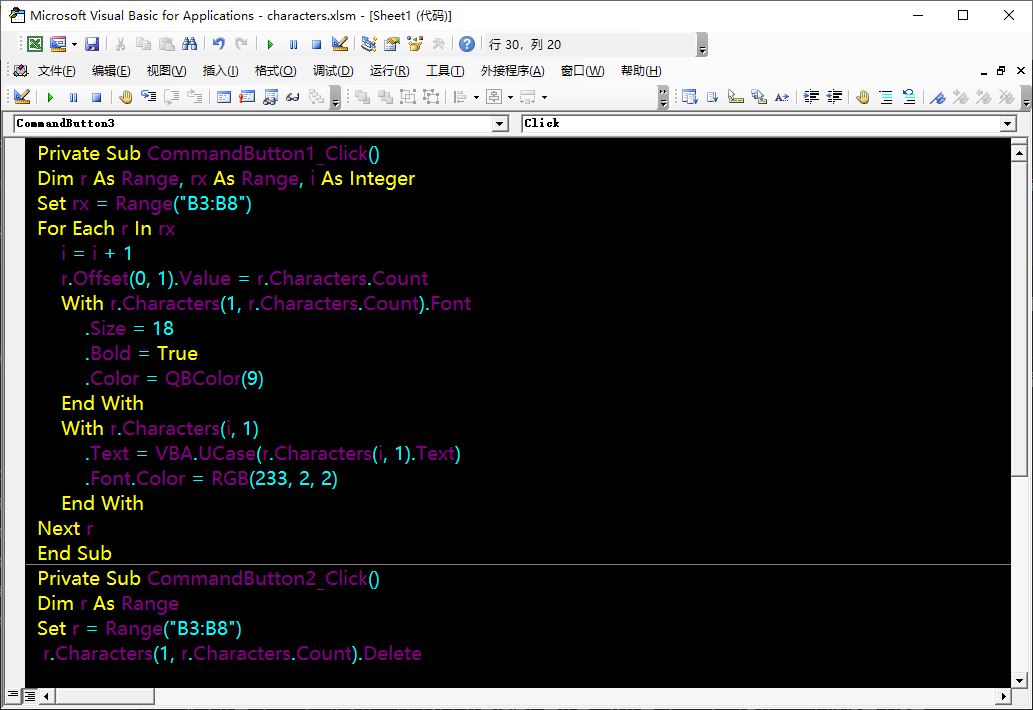
Task: Open Find with the binoculars icon
Action: [190, 44]
